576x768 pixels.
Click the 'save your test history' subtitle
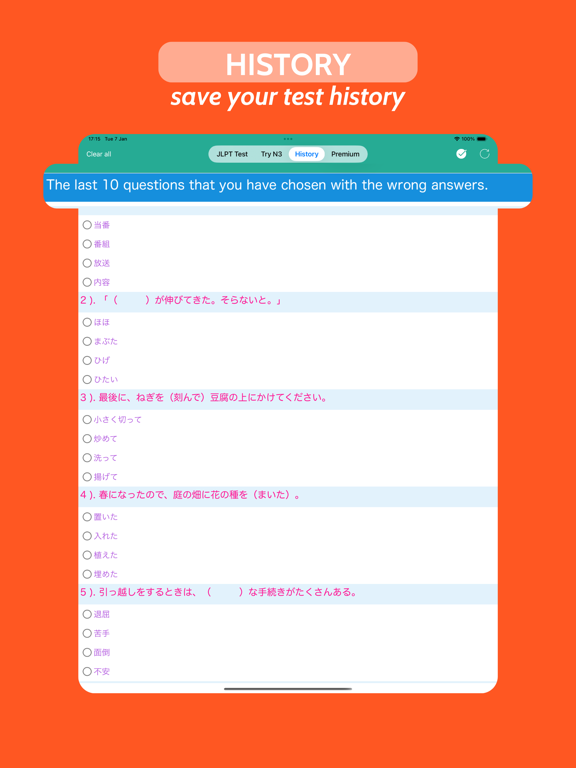(x=288, y=97)
